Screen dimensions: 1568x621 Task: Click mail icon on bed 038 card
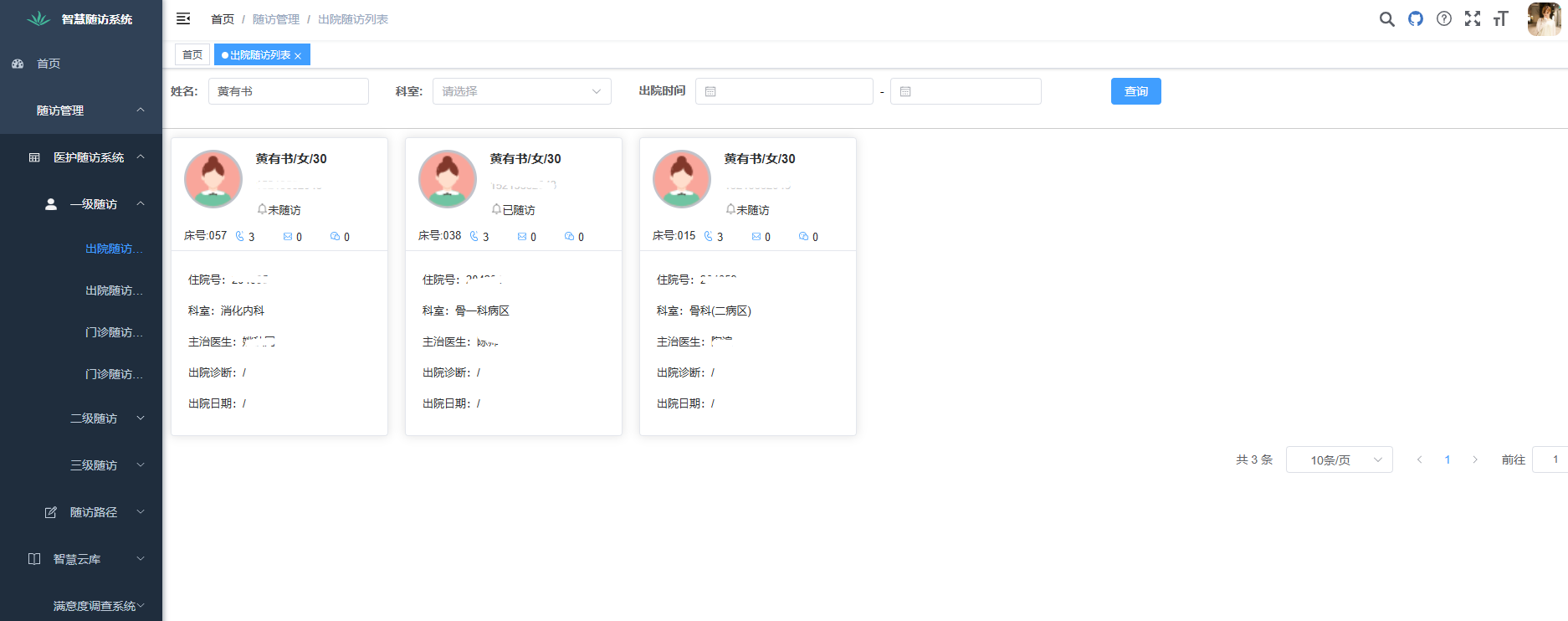tap(522, 237)
